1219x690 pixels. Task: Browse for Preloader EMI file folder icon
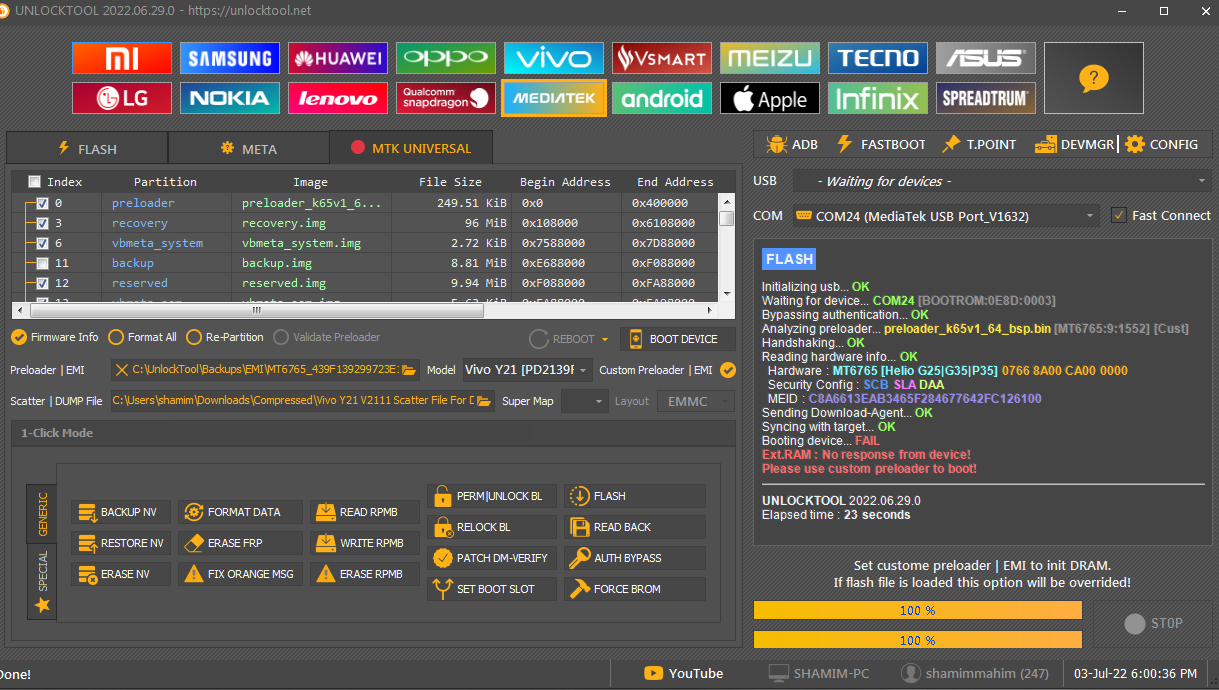tap(408, 370)
